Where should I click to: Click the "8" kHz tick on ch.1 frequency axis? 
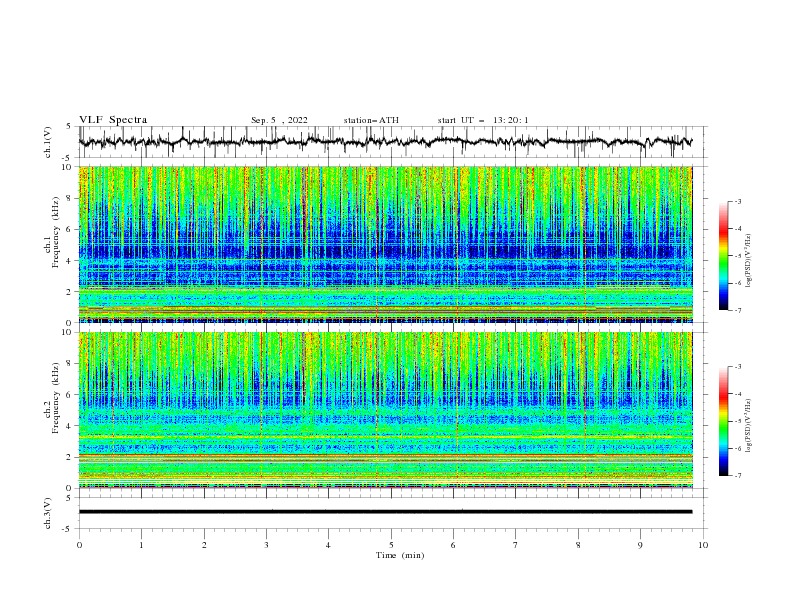pyautogui.click(x=71, y=198)
